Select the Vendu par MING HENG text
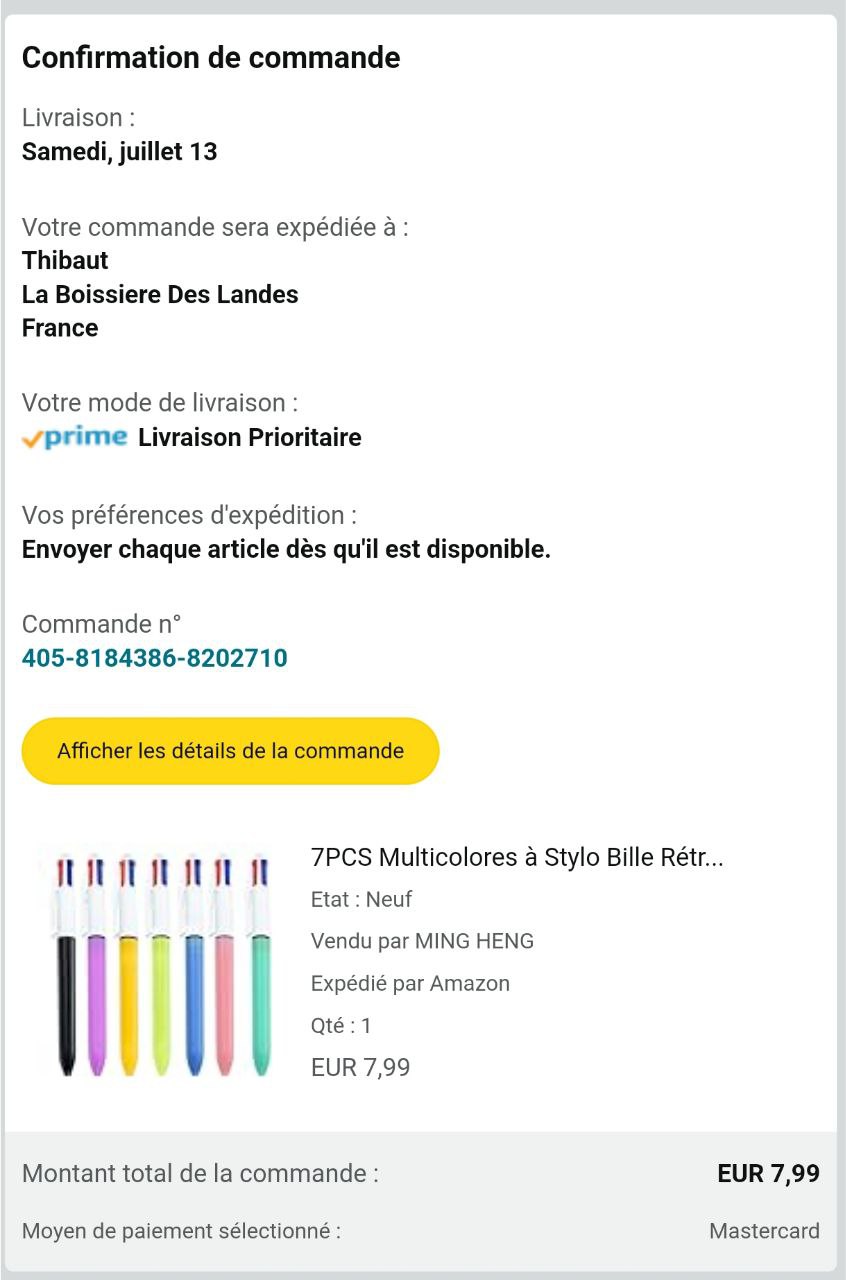The width and height of the screenshot is (846, 1280). (422, 941)
